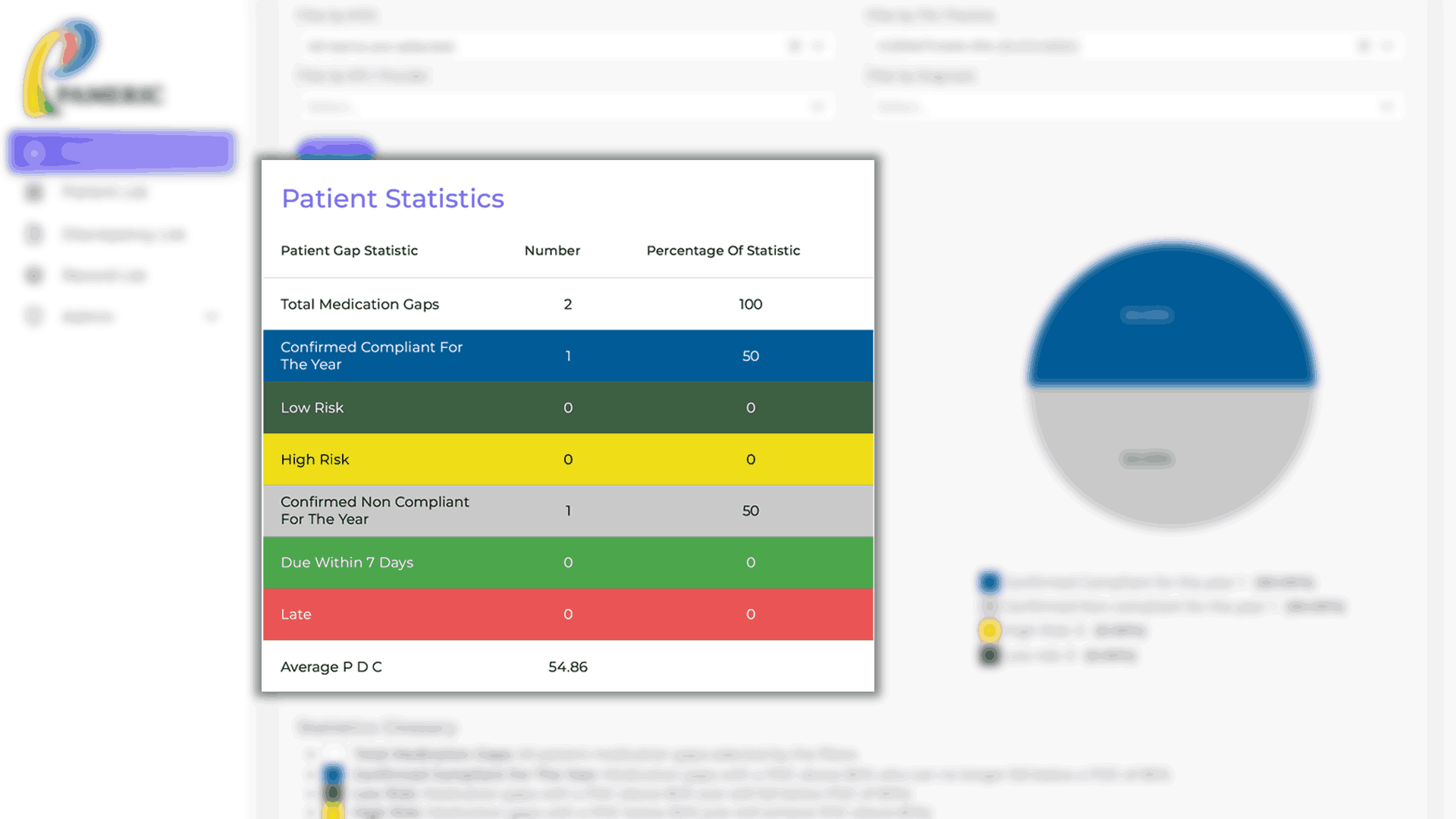The image size is (1456, 819).
Task: Click the blue legend dot for Confirmed Compliant
Action: tap(990, 582)
